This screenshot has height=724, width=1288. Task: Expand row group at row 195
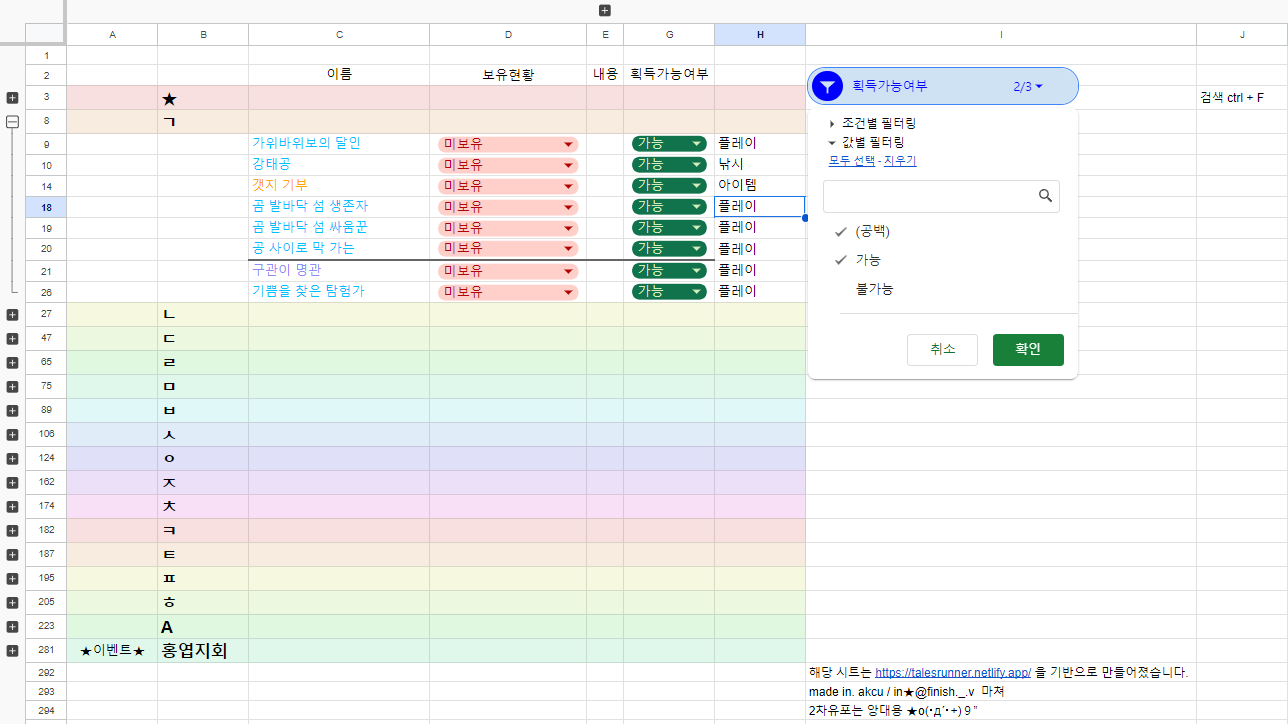pos(13,578)
